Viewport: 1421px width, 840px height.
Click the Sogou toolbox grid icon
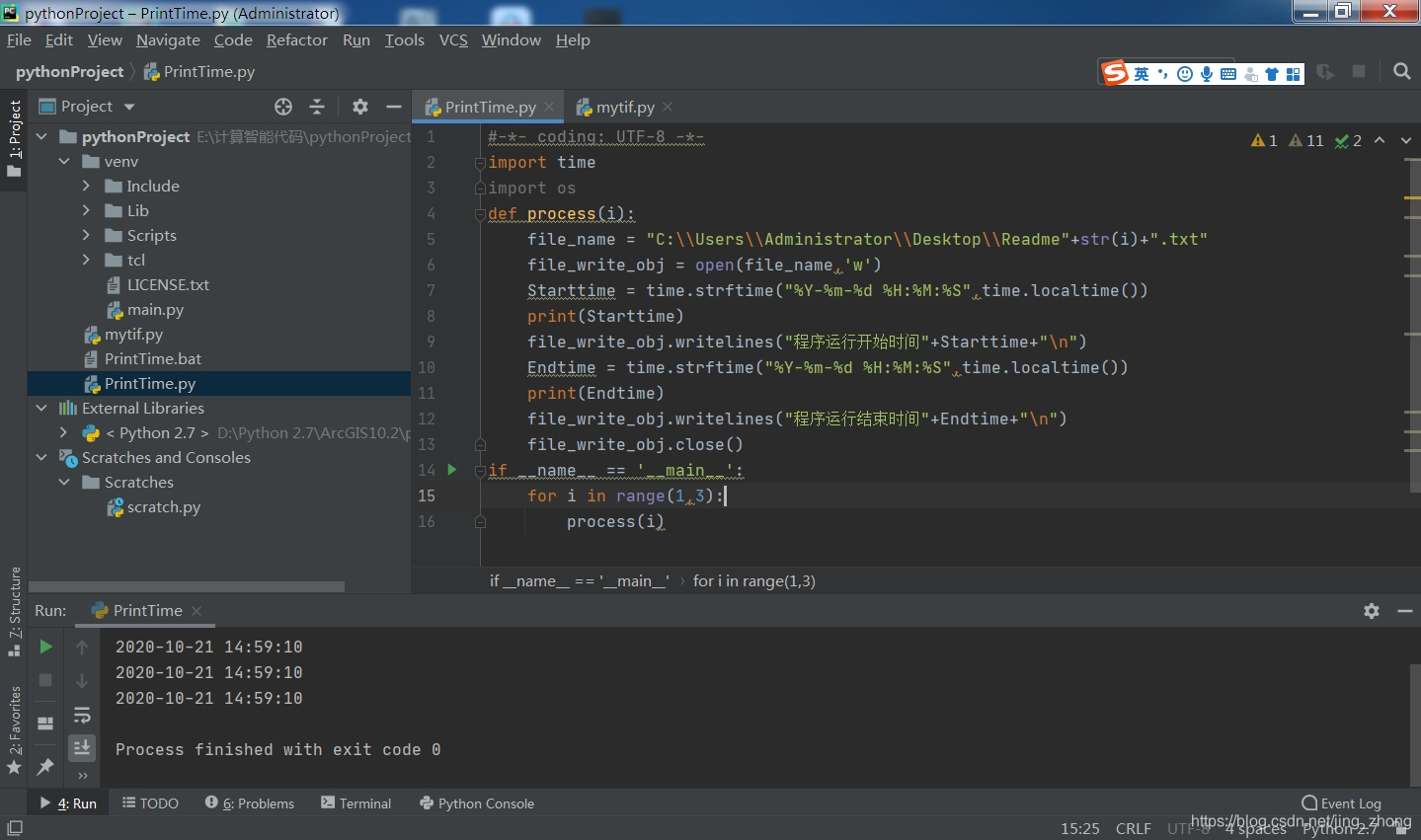pyautogui.click(x=1294, y=74)
